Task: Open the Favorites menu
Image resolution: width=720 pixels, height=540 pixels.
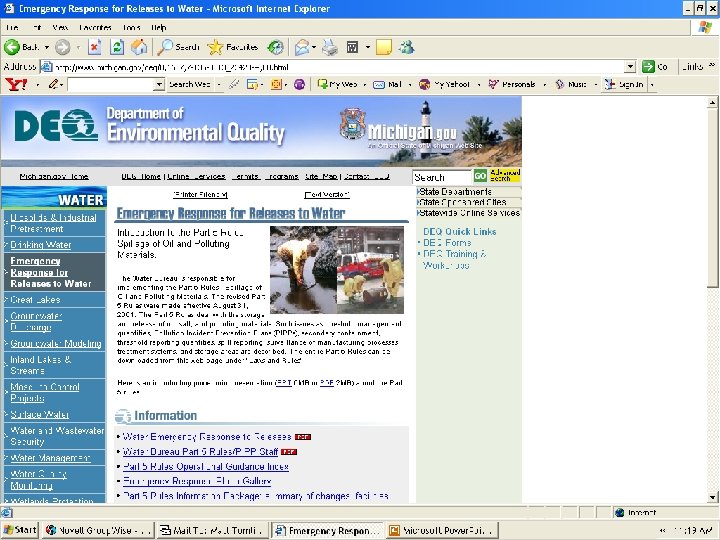Action: coord(95,28)
